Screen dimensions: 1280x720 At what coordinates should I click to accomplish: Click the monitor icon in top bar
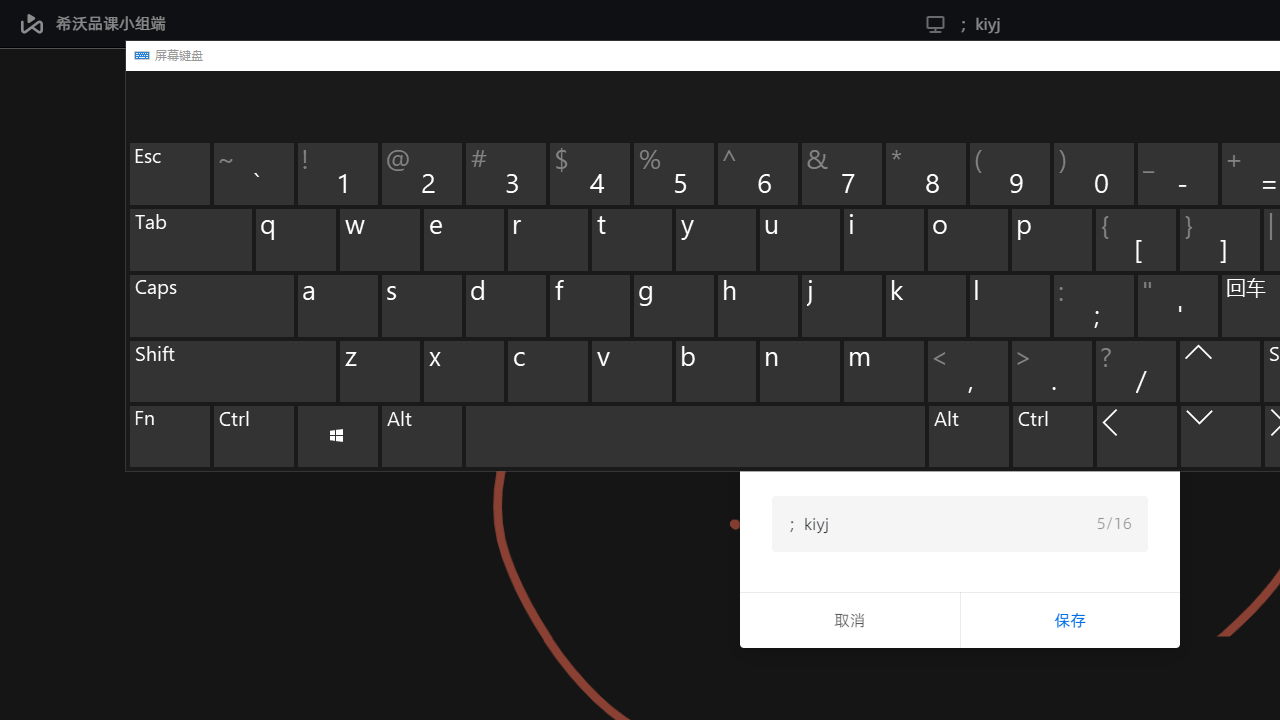coord(935,24)
